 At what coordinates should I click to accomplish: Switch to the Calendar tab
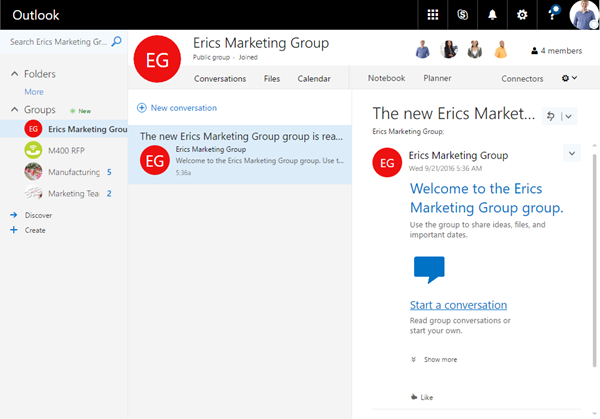[x=314, y=78]
